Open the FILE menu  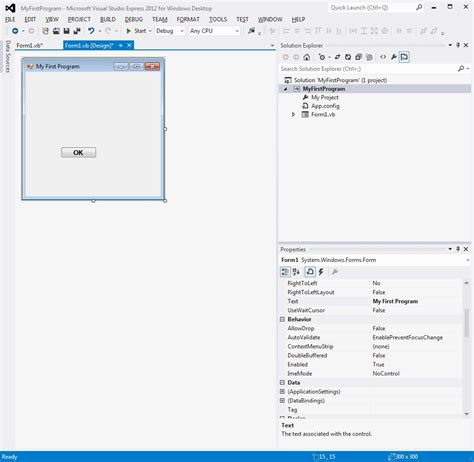(x=10, y=20)
